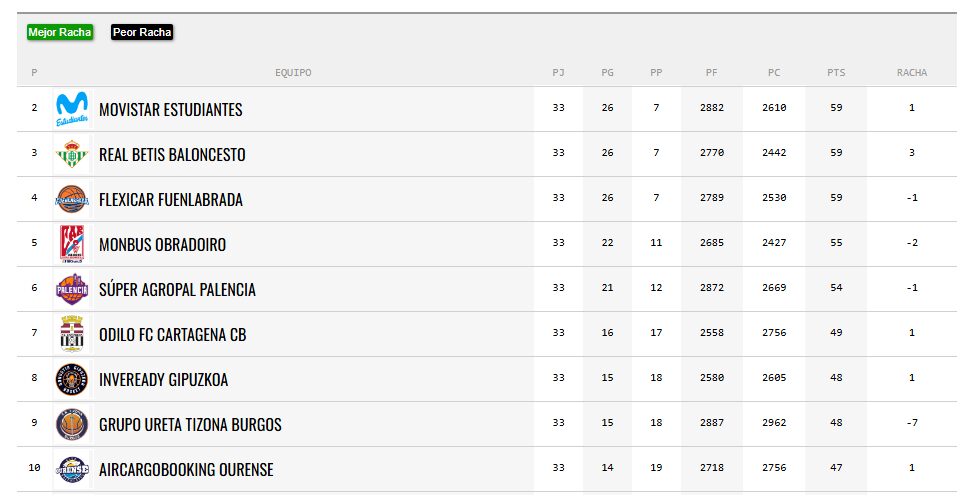
Task: Open the MOVISTAR ESTUDIANTES team name link
Action: point(170,110)
